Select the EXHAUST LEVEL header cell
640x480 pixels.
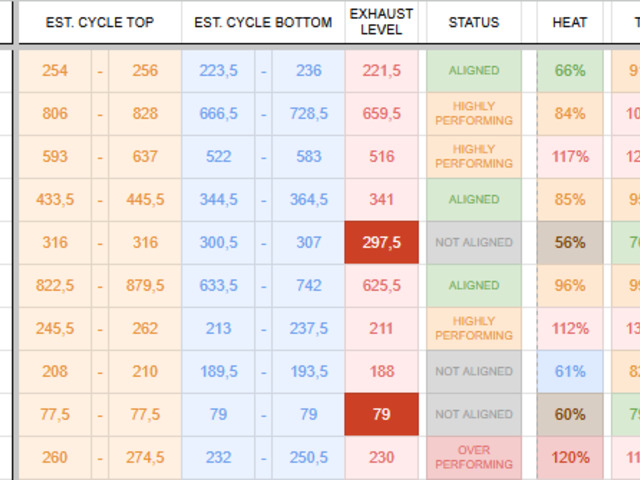pos(381,22)
